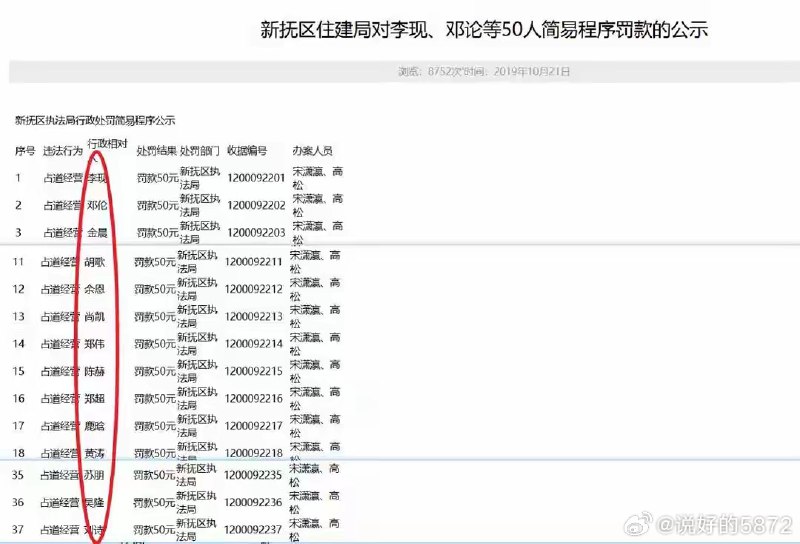Click 宋潇瀛、高松 in row 14
The height and width of the screenshot is (544, 800).
[x=315, y=344]
